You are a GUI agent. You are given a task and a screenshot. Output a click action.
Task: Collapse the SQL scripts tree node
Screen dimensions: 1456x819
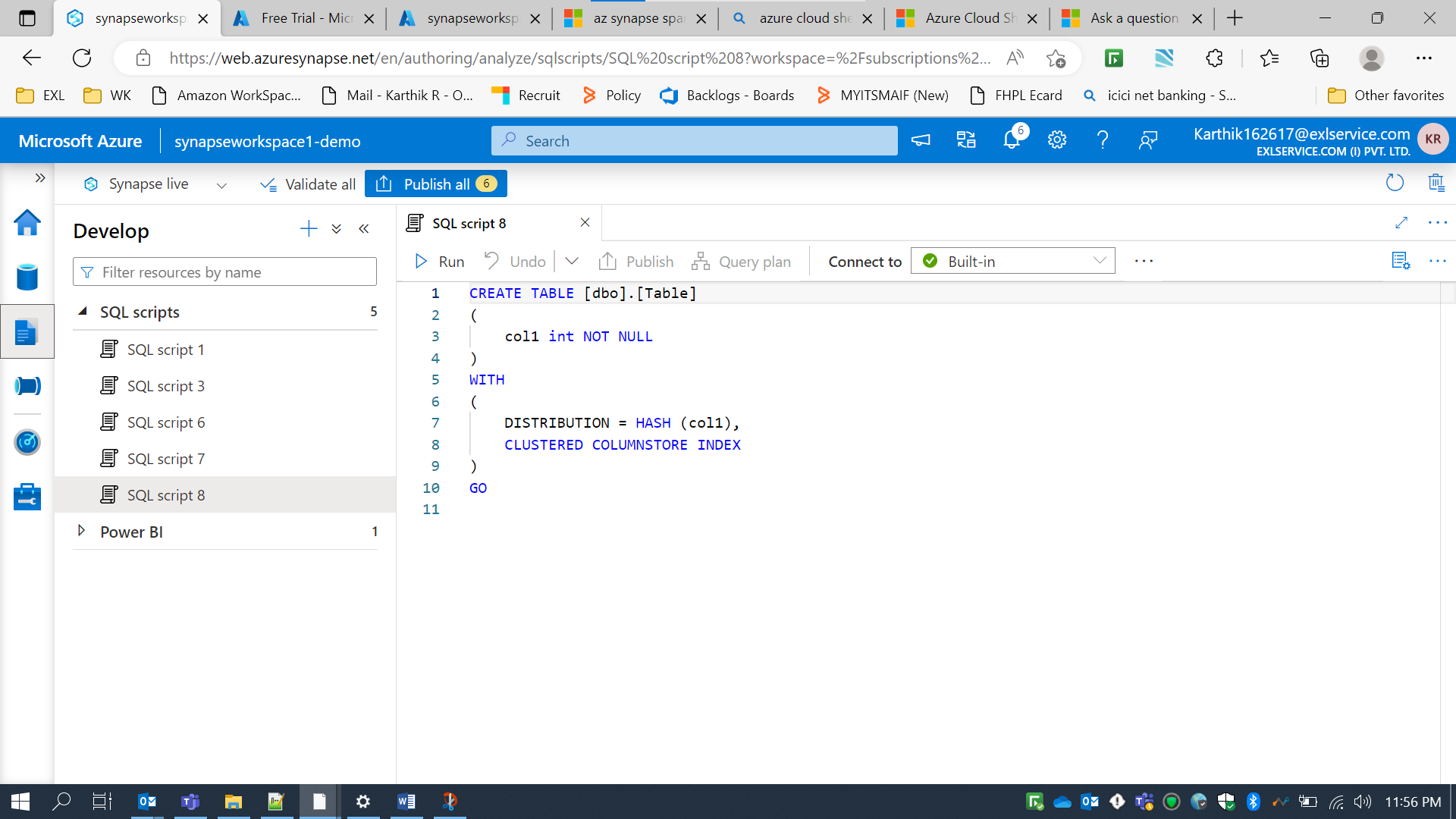pos(83,312)
